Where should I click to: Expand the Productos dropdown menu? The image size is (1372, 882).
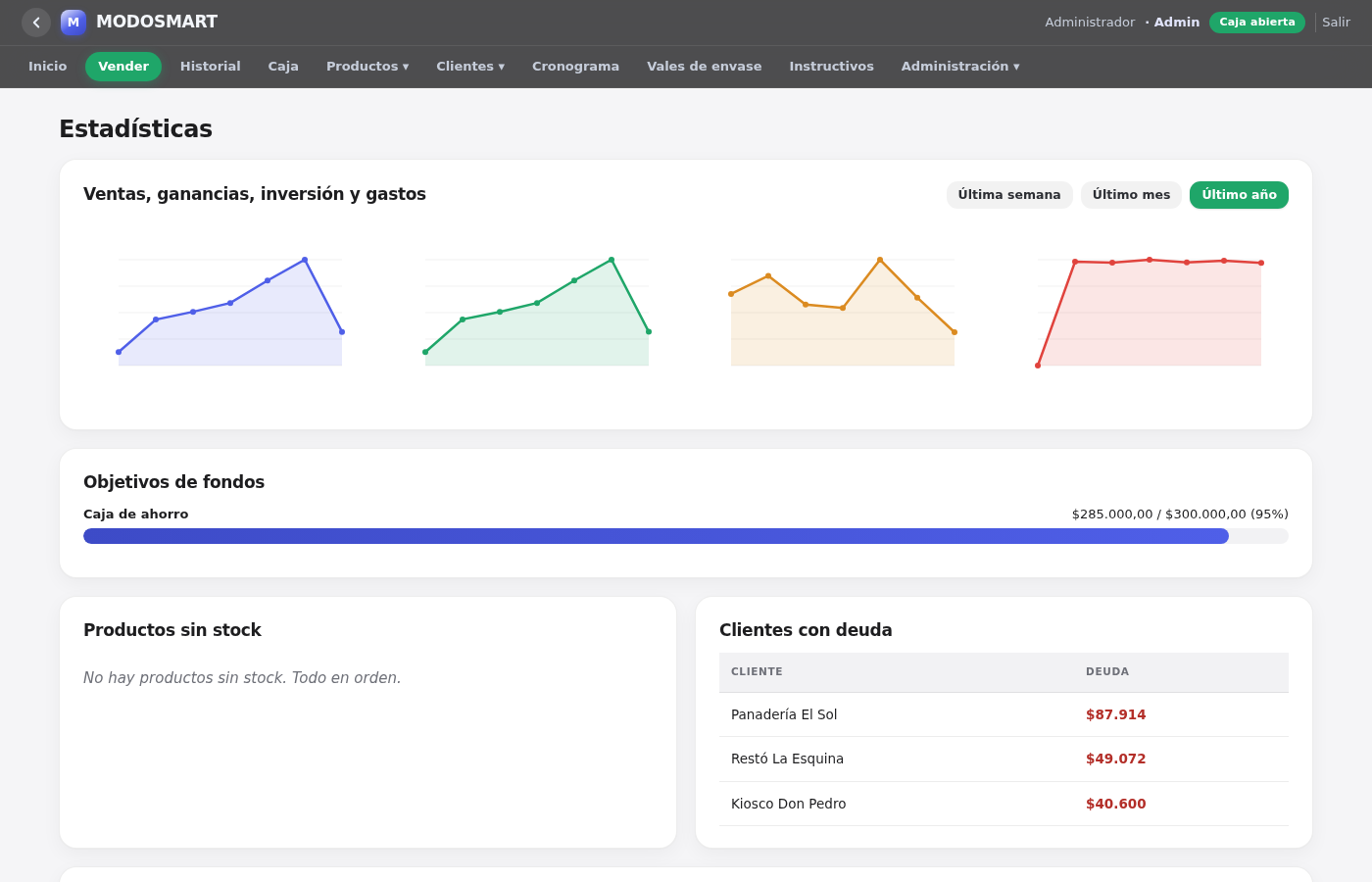click(x=367, y=67)
